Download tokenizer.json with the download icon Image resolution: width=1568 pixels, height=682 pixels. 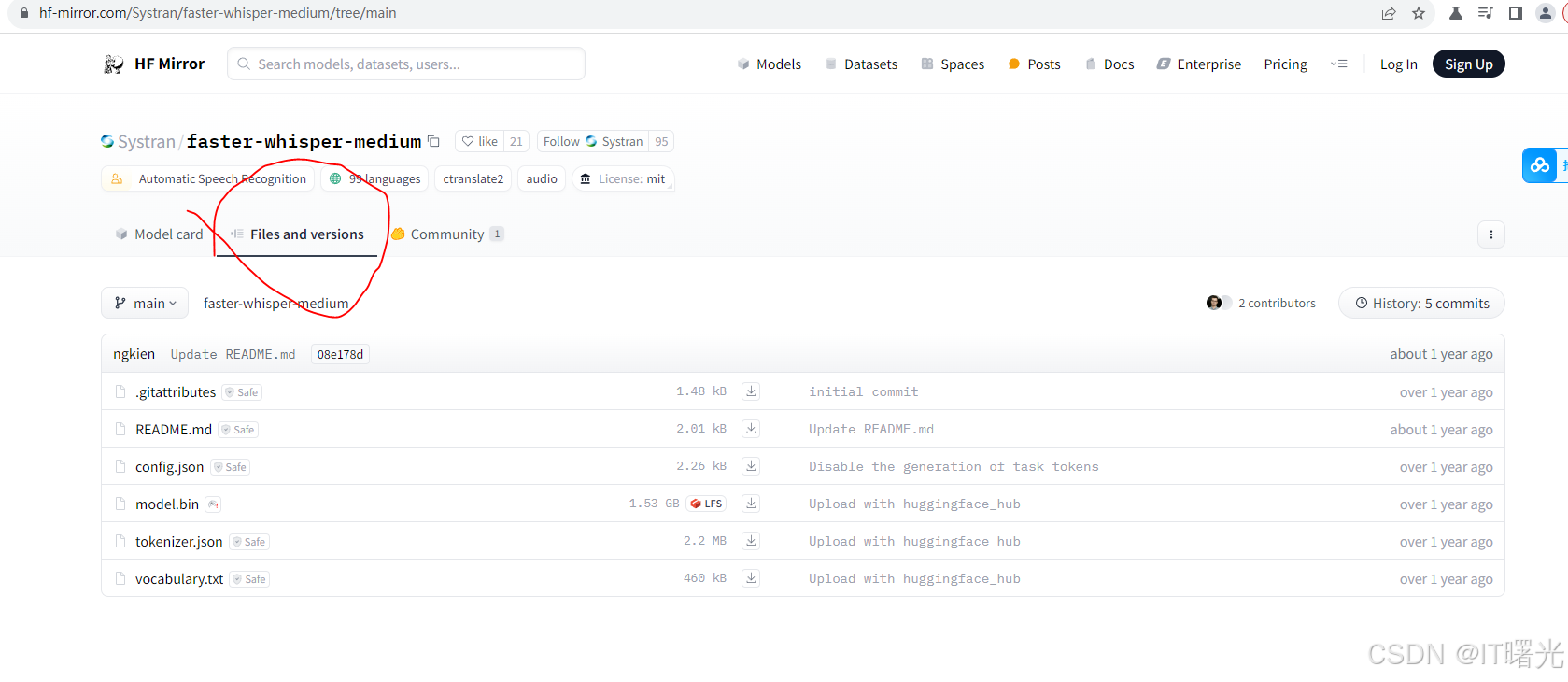pyautogui.click(x=751, y=541)
